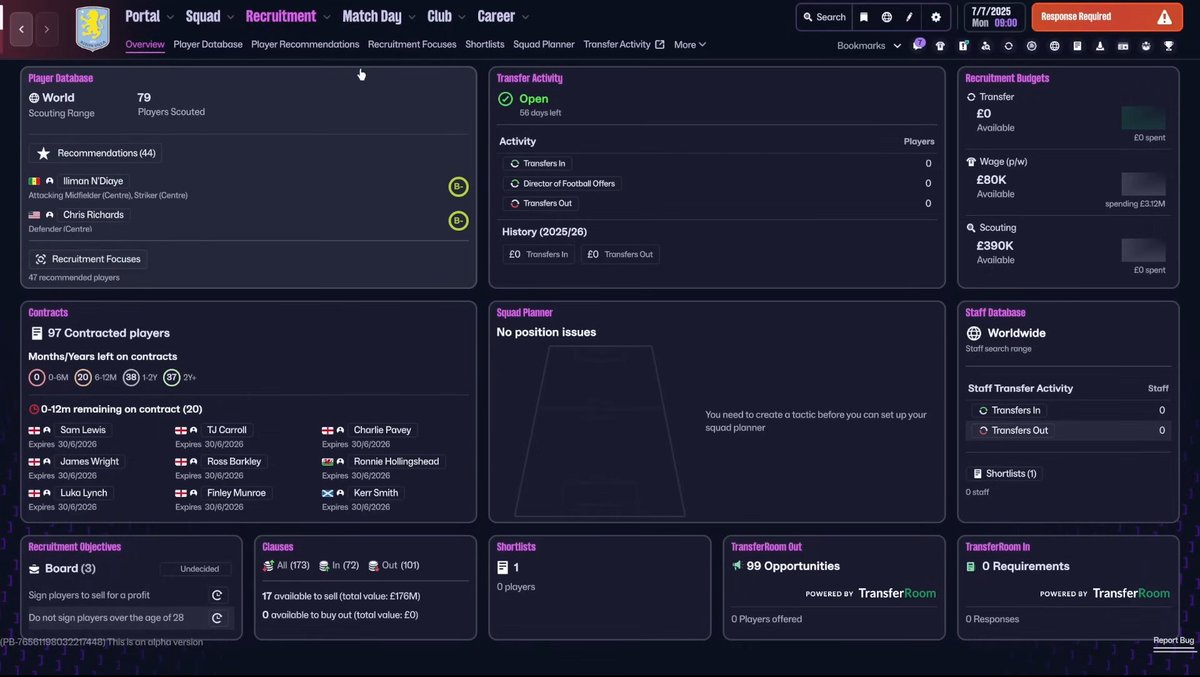
Task: Select 0-6M contract filter circle
Action: [37, 377]
